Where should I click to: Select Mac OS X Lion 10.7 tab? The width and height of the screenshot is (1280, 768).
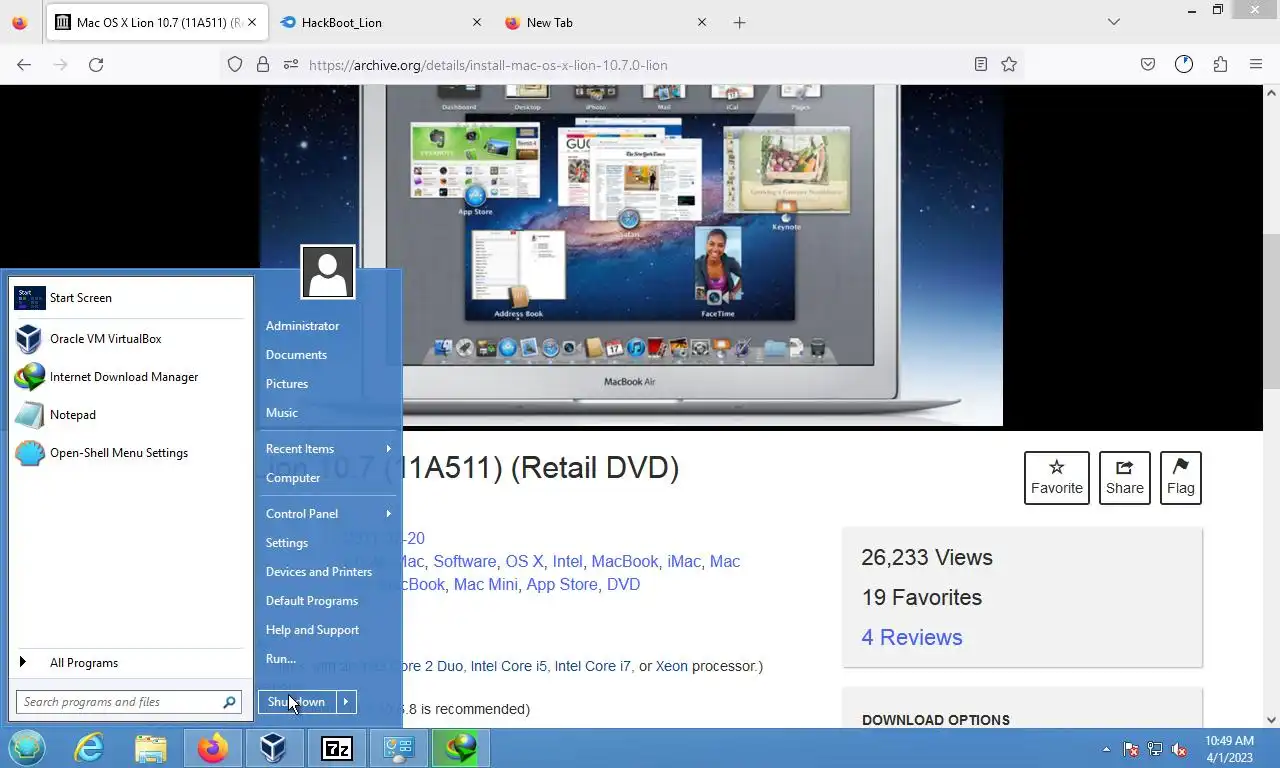157,22
